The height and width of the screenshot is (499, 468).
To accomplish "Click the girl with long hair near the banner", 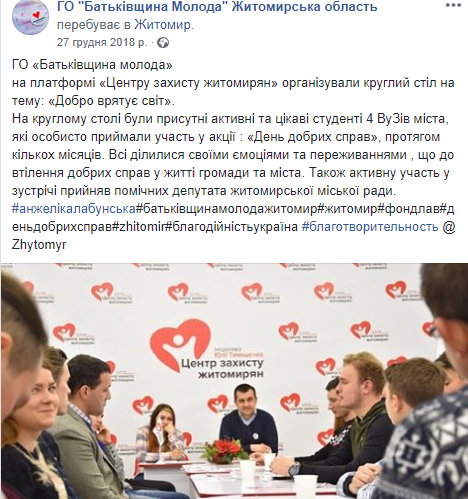I will tap(164, 430).
